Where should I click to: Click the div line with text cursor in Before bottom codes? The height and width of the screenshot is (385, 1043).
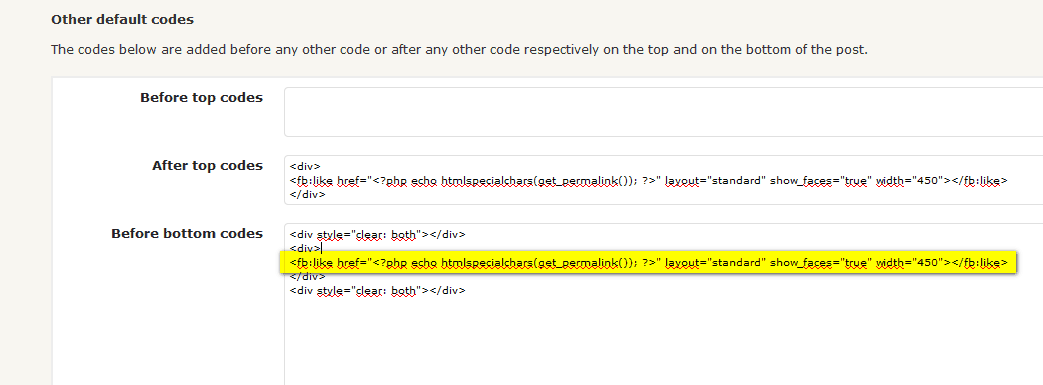coord(305,248)
